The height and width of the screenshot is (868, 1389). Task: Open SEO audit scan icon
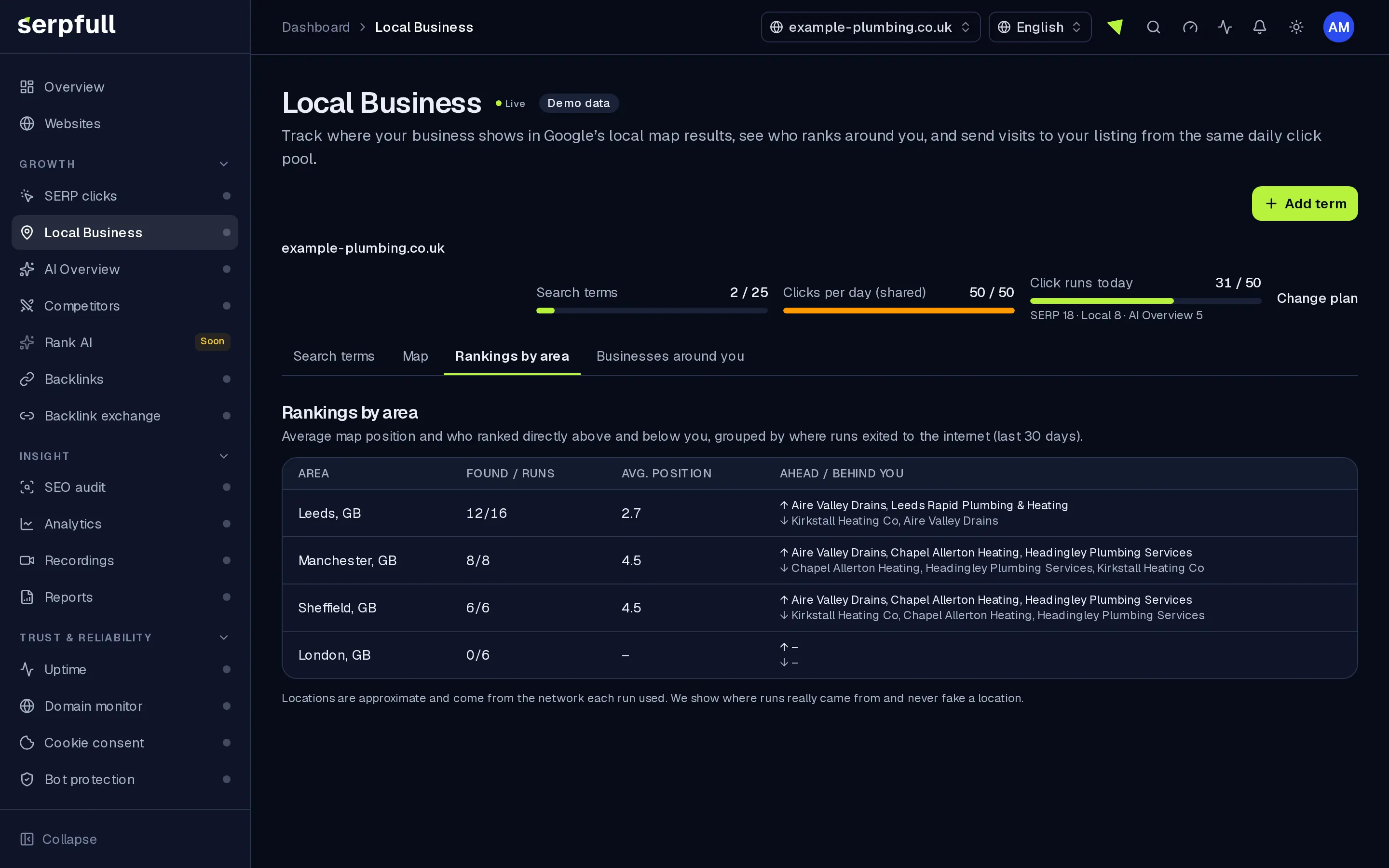(27, 488)
